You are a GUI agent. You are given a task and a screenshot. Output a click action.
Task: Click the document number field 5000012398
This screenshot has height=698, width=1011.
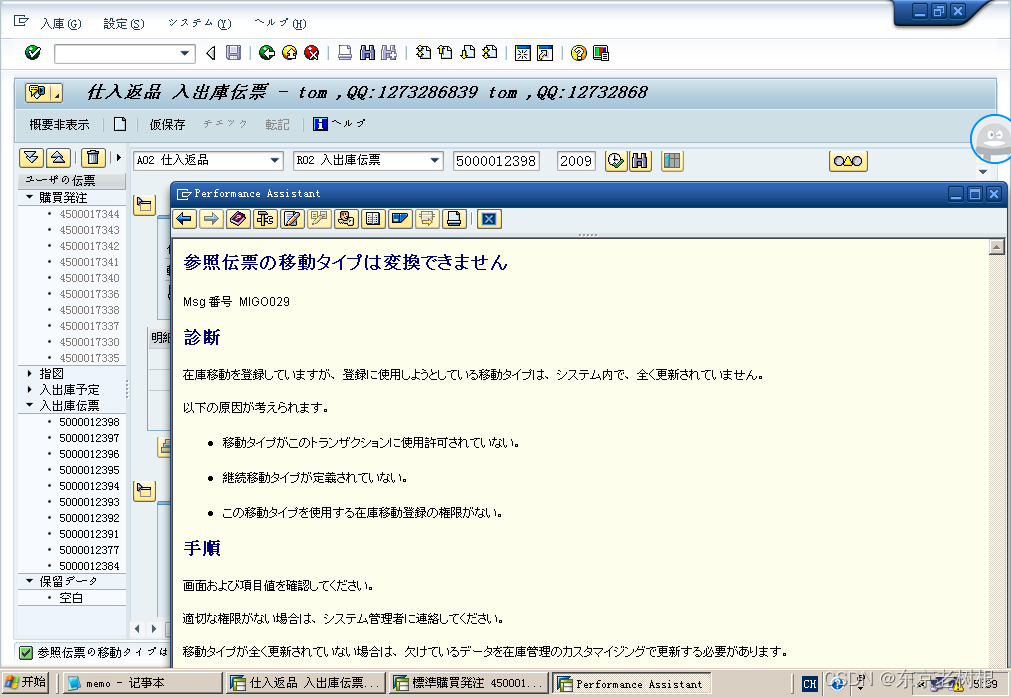[495, 161]
